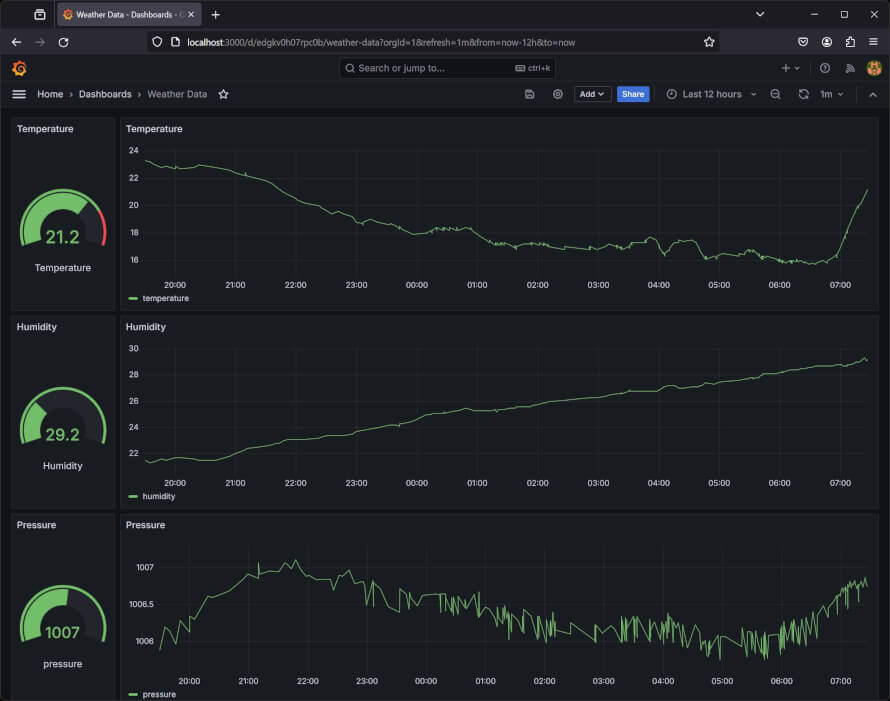The image size is (890, 701).
Task: Open the browser extensions icon
Action: click(x=850, y=42)
